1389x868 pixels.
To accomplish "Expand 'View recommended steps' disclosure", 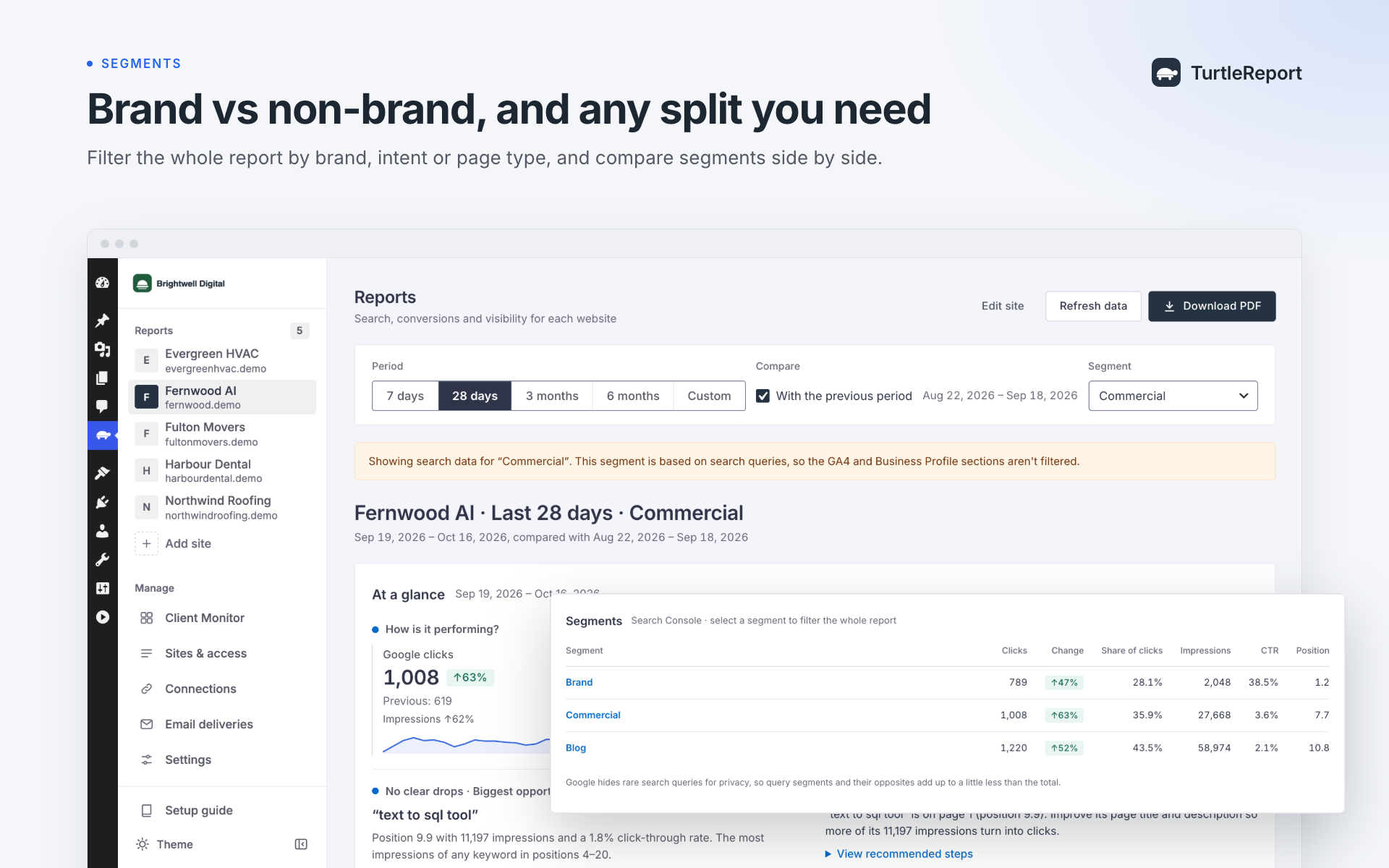I will (x=899, y=854).
